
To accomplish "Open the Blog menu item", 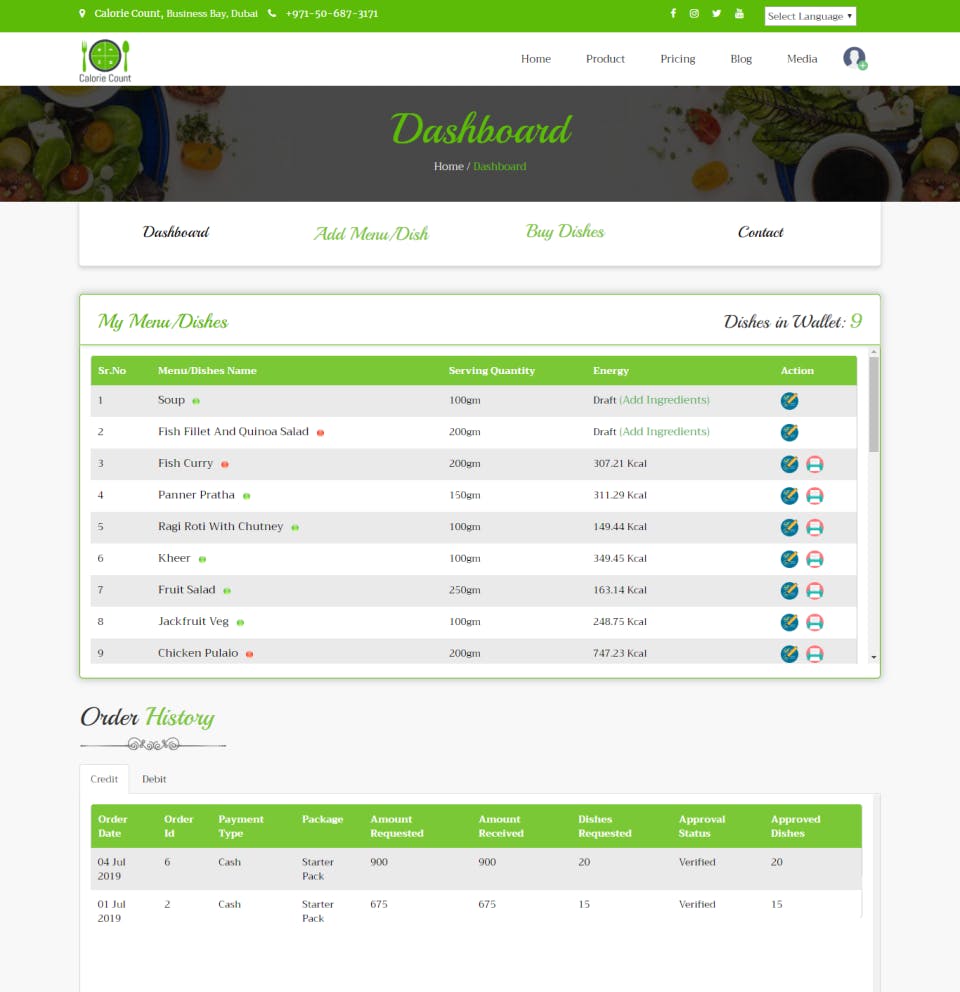I will point(741,58).
